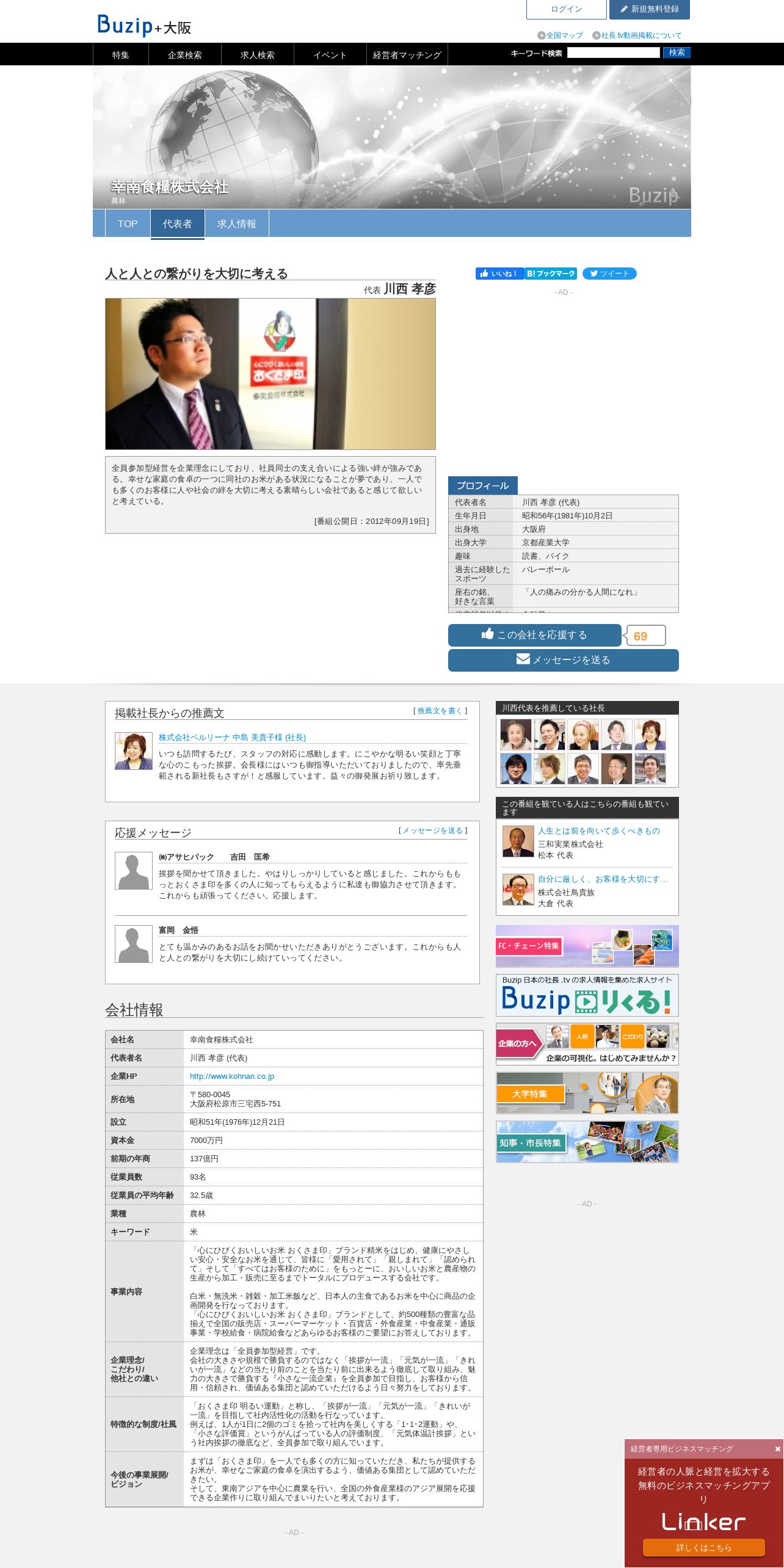Open the ログイン button
The image size is (784, 1568).
(x=566, y=9)
